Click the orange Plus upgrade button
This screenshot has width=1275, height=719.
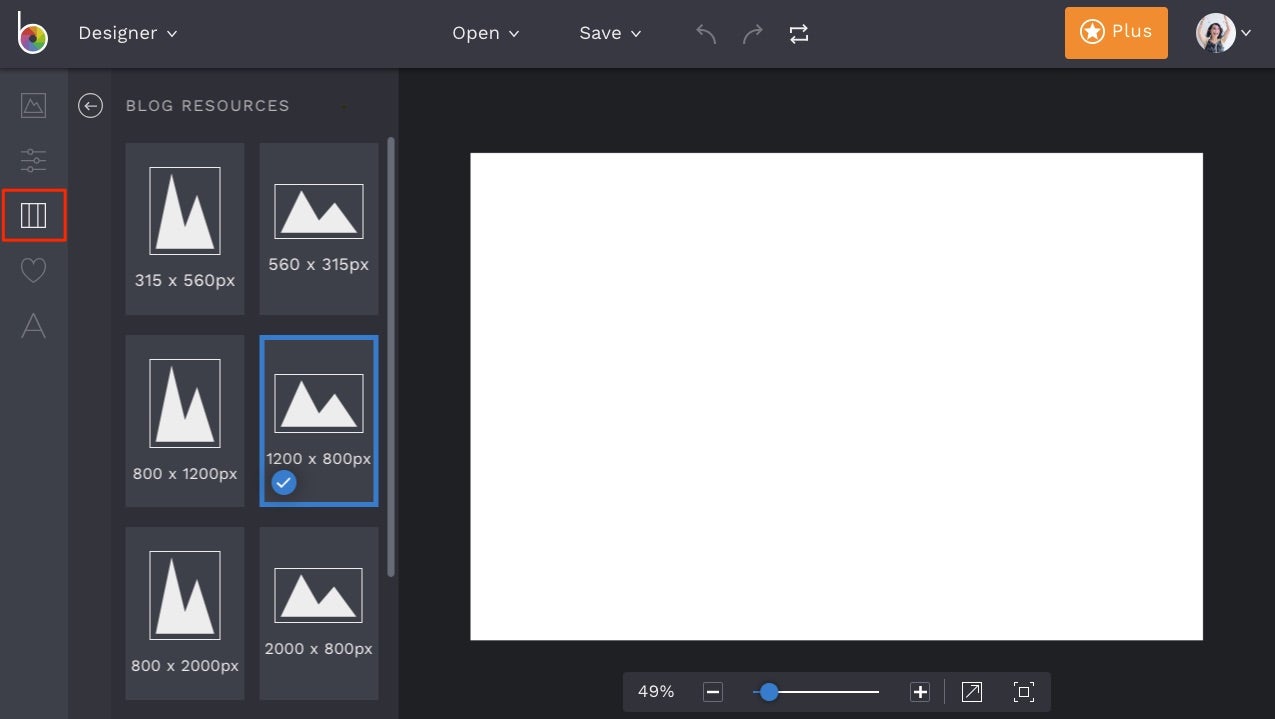click(1116, 32)
